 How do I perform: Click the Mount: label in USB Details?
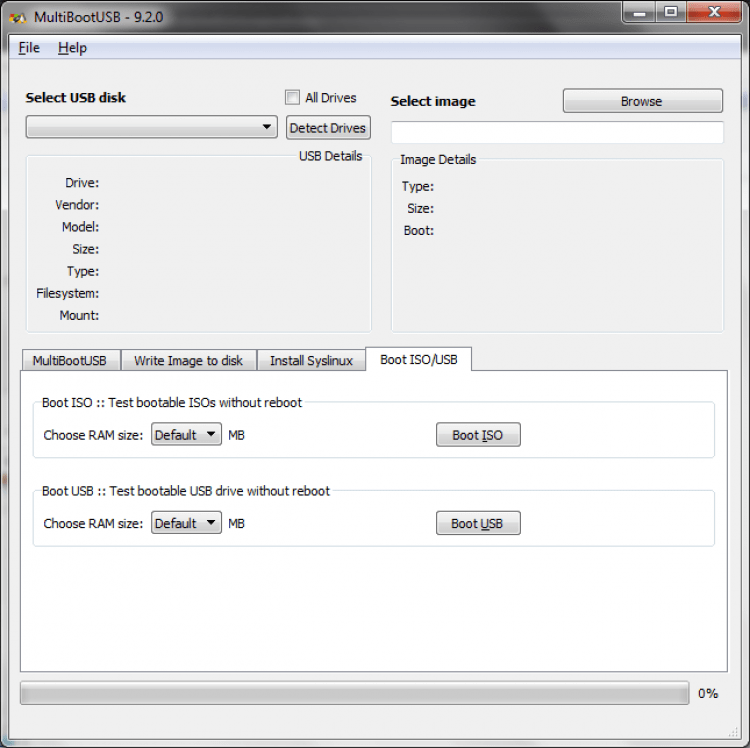click(79, 315)
